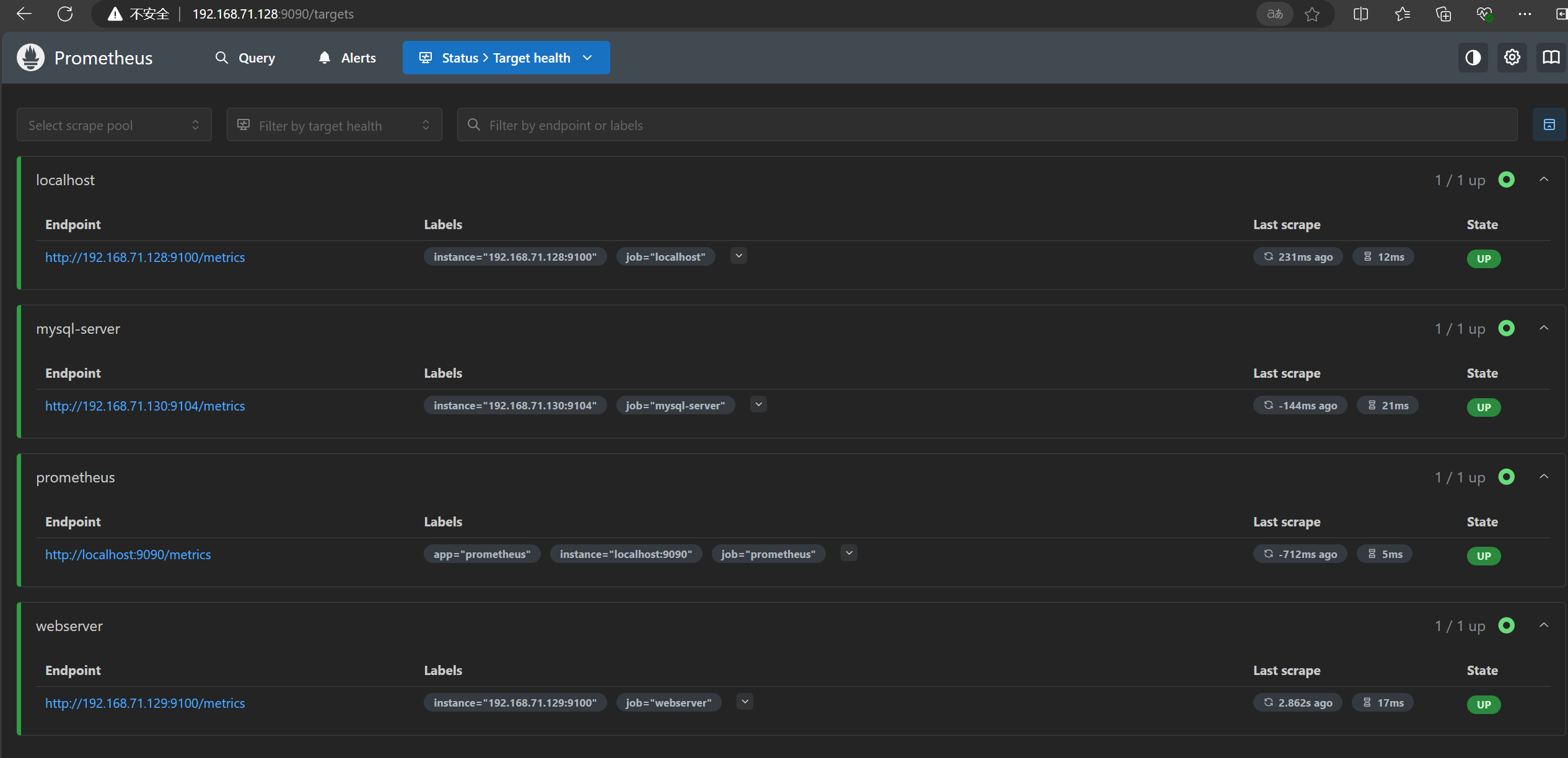1568x758 pixels.
Task: Collapse the localhost scrape pool
Action: (1544, 180)
